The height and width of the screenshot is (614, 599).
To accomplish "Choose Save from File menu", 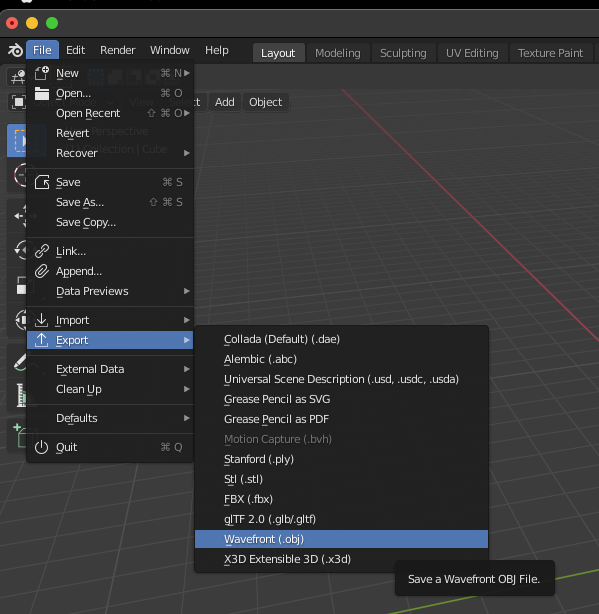I will click(110, 182).
